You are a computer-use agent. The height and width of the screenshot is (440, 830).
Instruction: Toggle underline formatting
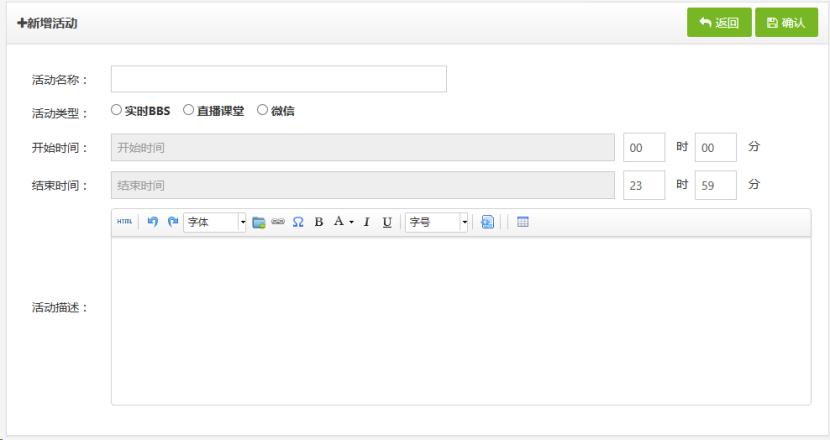[x=387, y=222]
